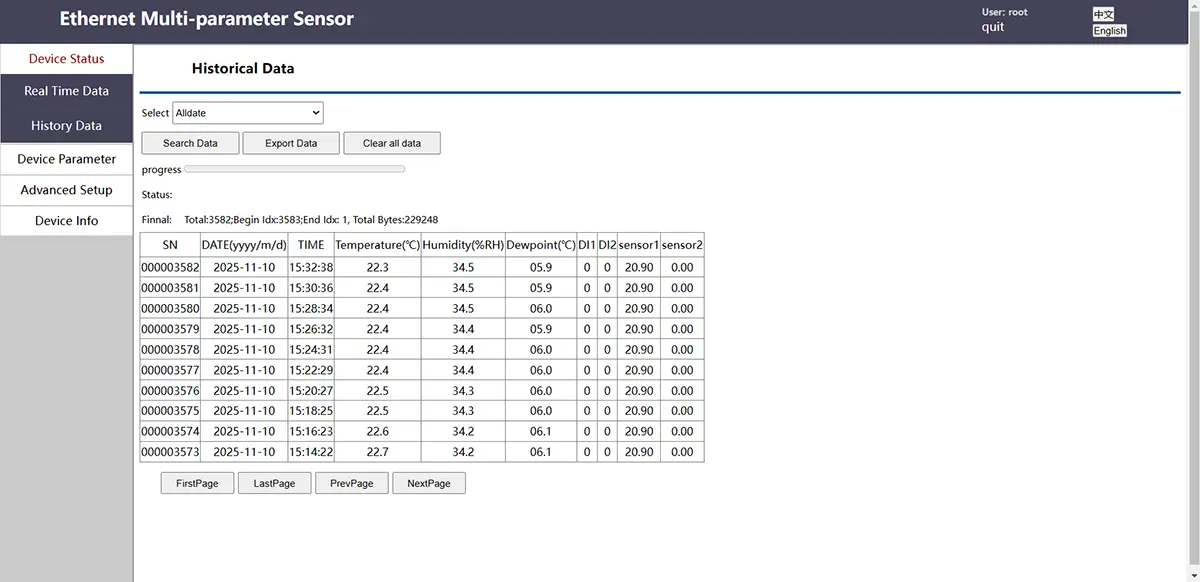Click the Dewpoint(℃) column header
The width and height of the screenshot is (1200, 582).
click(541, 245)
